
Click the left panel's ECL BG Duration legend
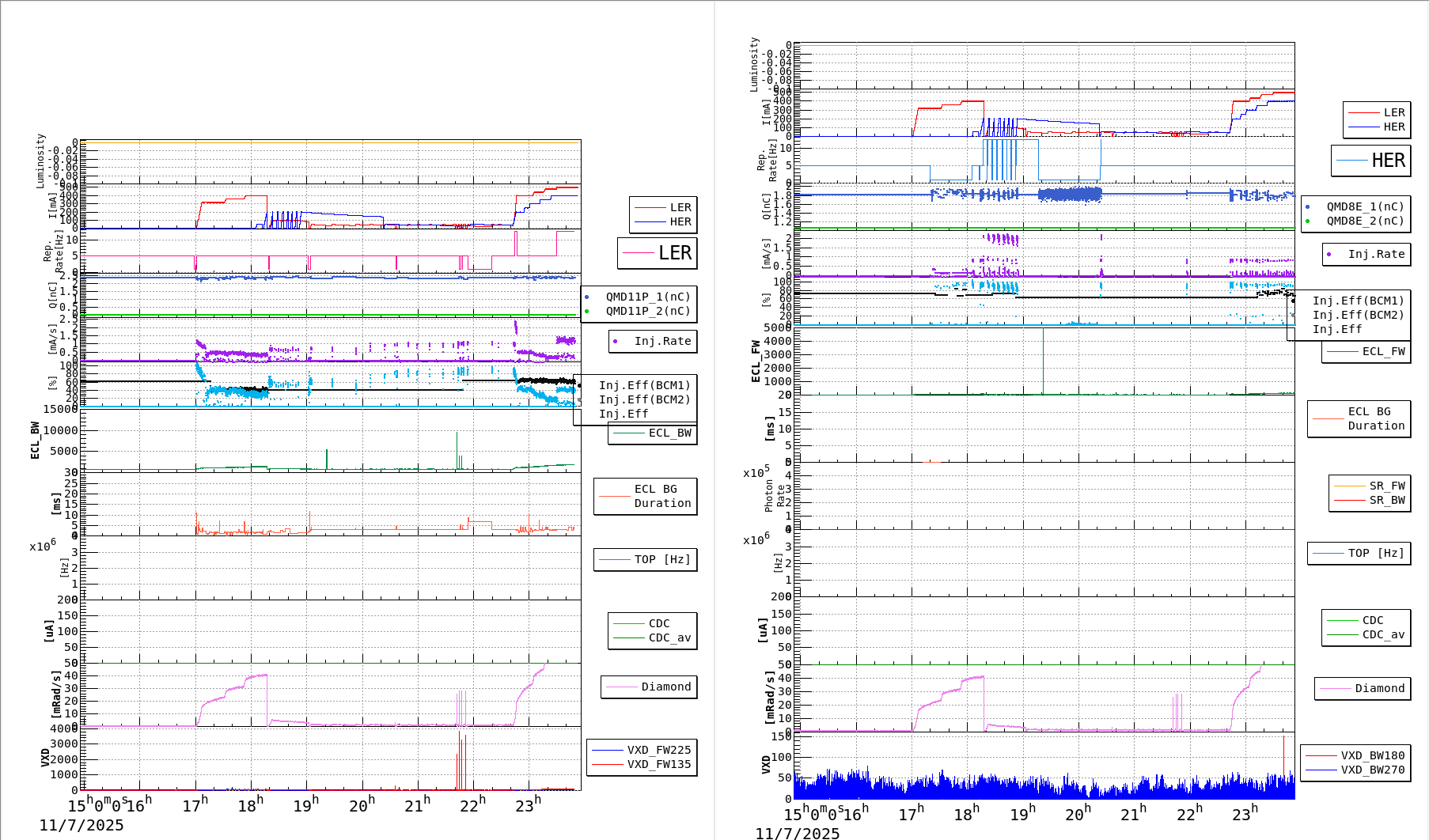[646, 496]
